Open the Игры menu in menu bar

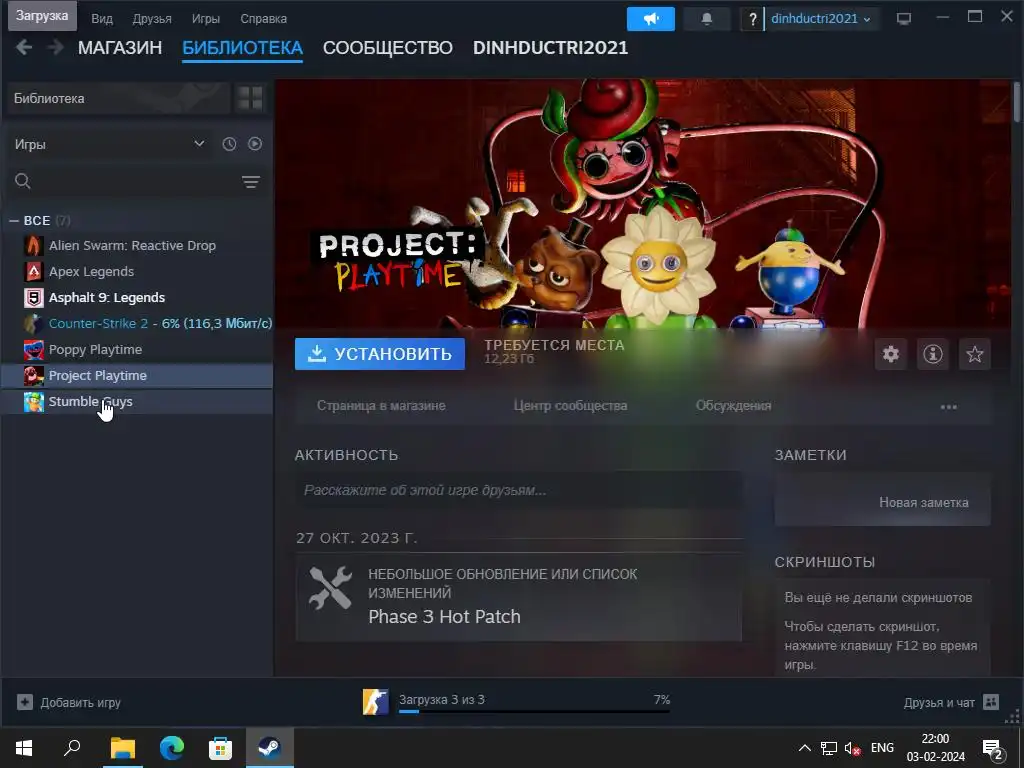(x=206, y=18)
